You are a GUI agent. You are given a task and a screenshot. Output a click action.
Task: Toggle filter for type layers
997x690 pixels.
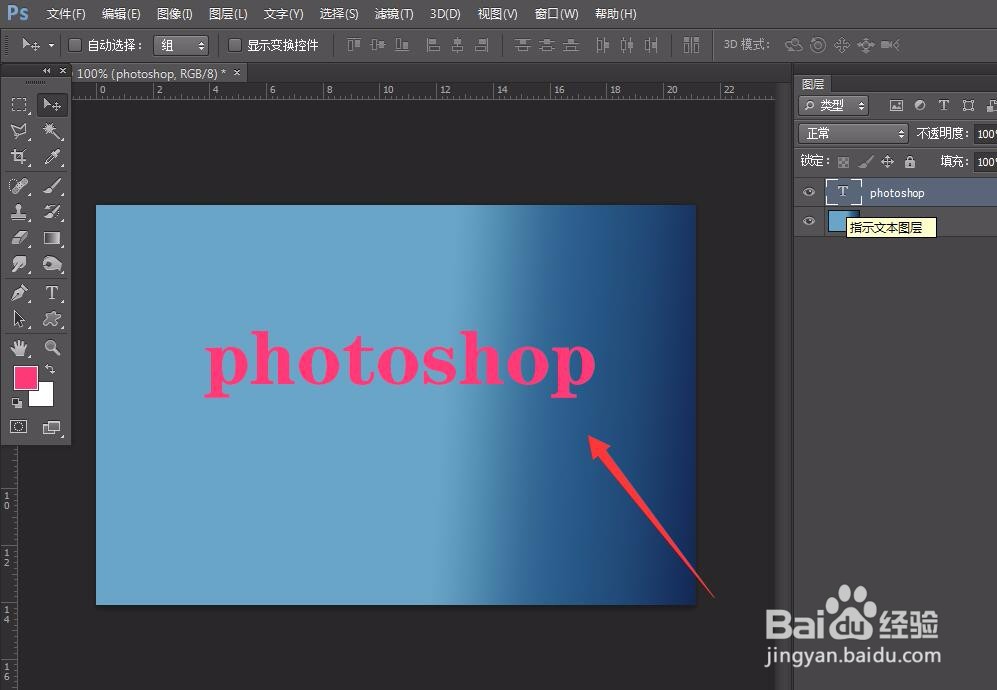944,106
